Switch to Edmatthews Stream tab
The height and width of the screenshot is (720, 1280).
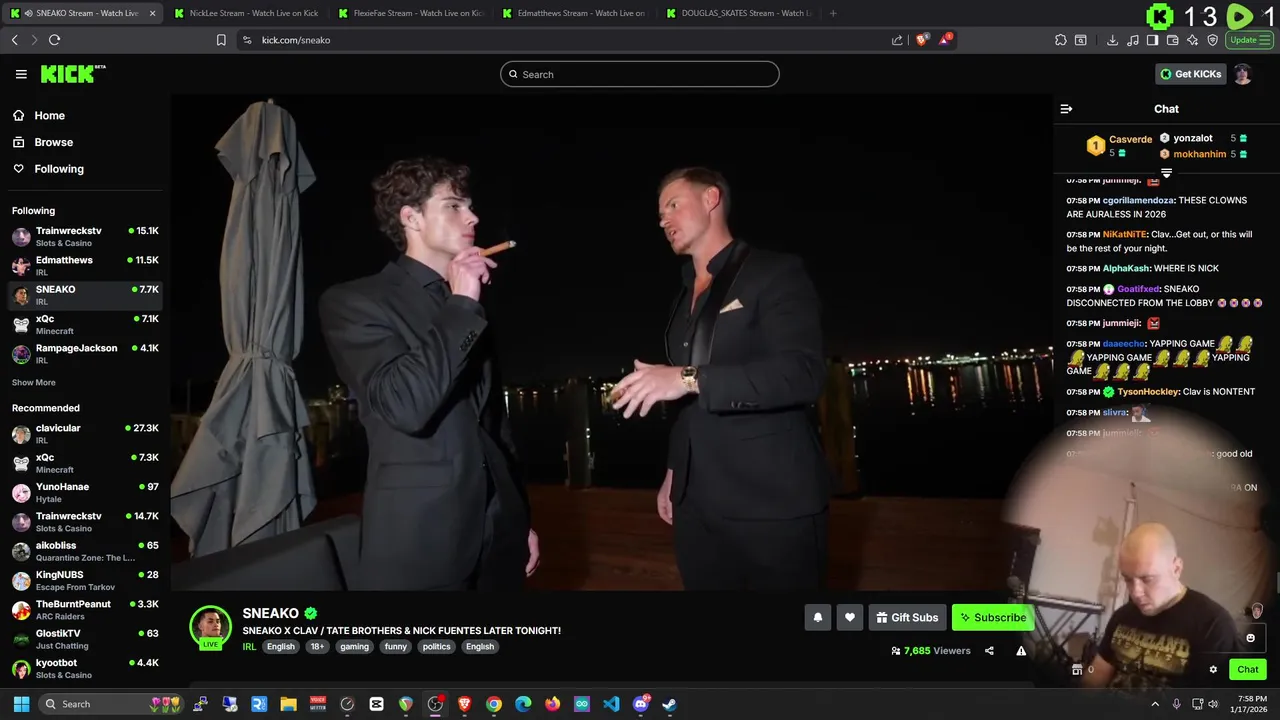pos(574,13)
